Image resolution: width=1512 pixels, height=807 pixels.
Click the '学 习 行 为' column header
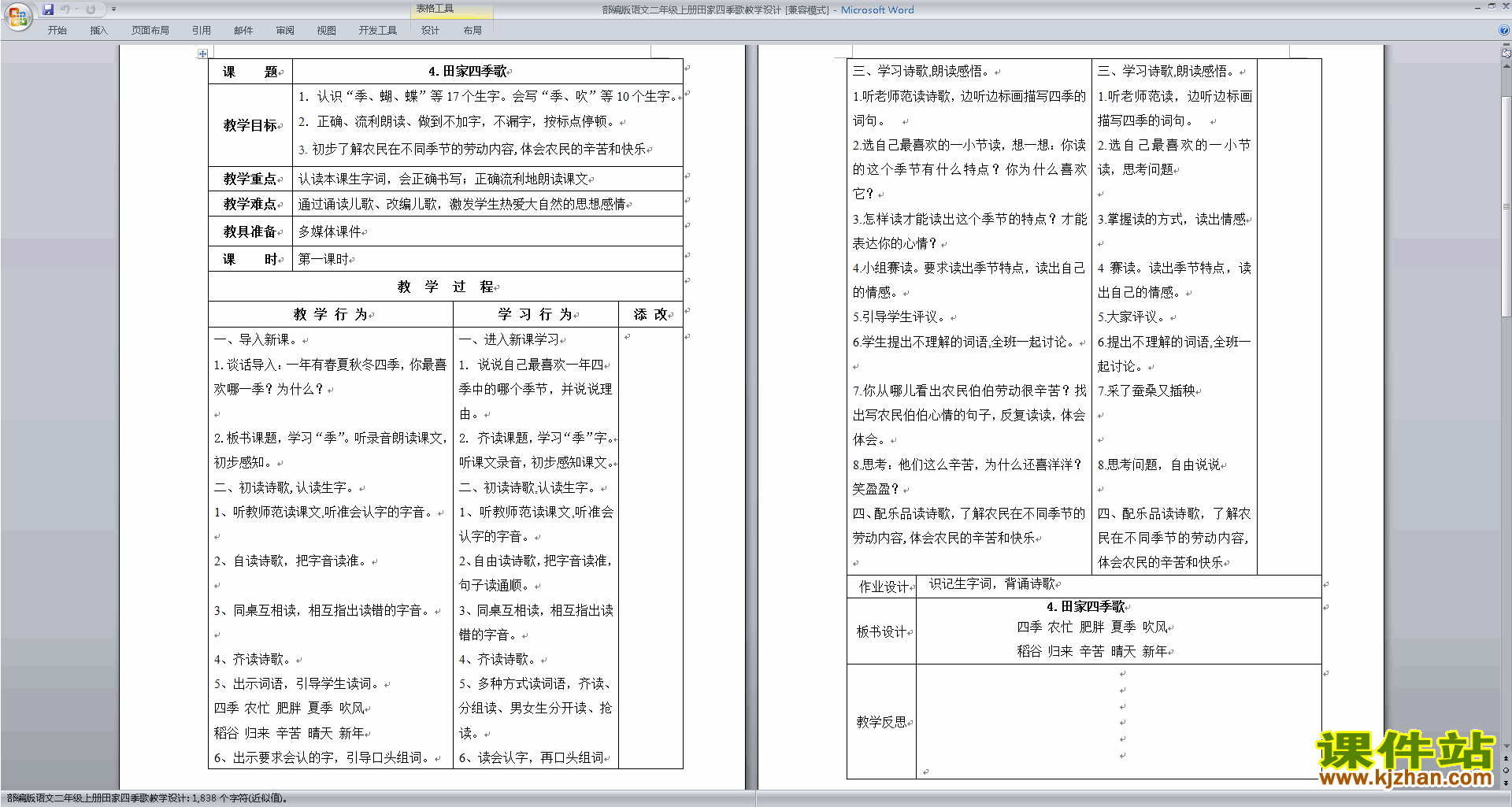pyautogui.click(x=536, y=314)
